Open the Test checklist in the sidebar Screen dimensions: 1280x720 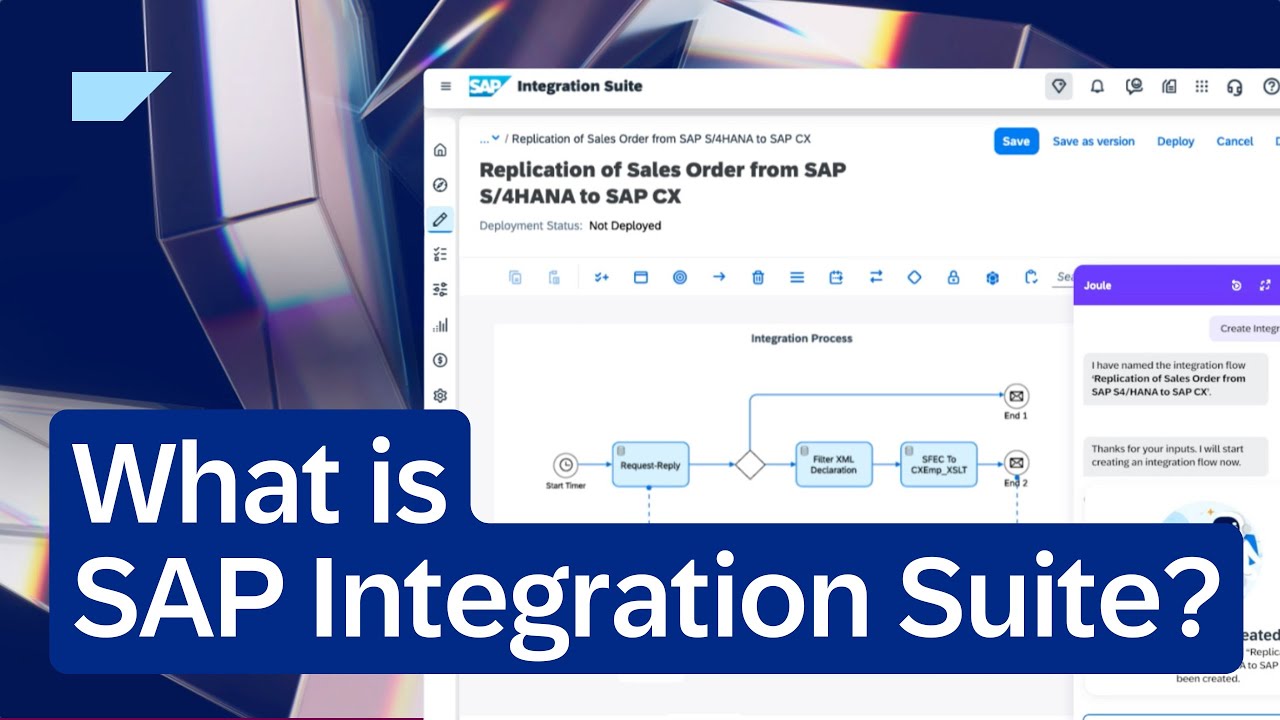(x=440, y=255)
